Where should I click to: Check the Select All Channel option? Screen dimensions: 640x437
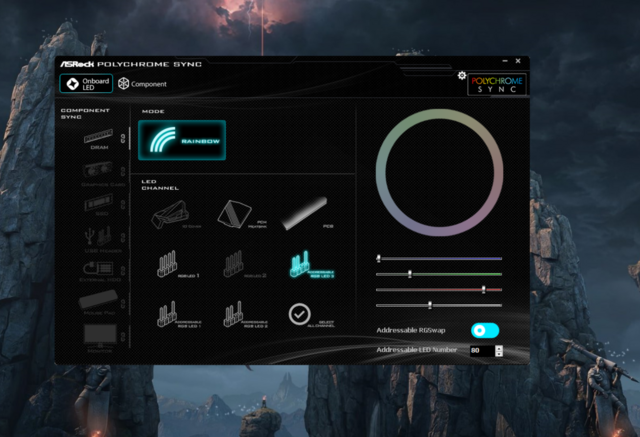tap(299, 314)
